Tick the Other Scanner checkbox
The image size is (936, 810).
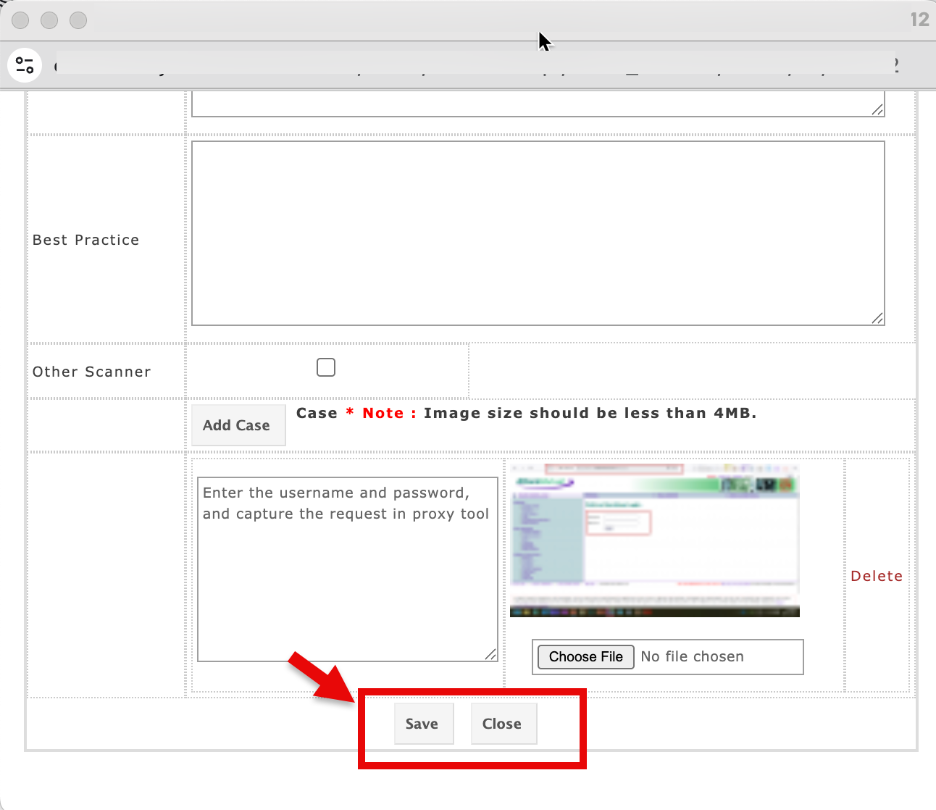(x=326, y=367)
